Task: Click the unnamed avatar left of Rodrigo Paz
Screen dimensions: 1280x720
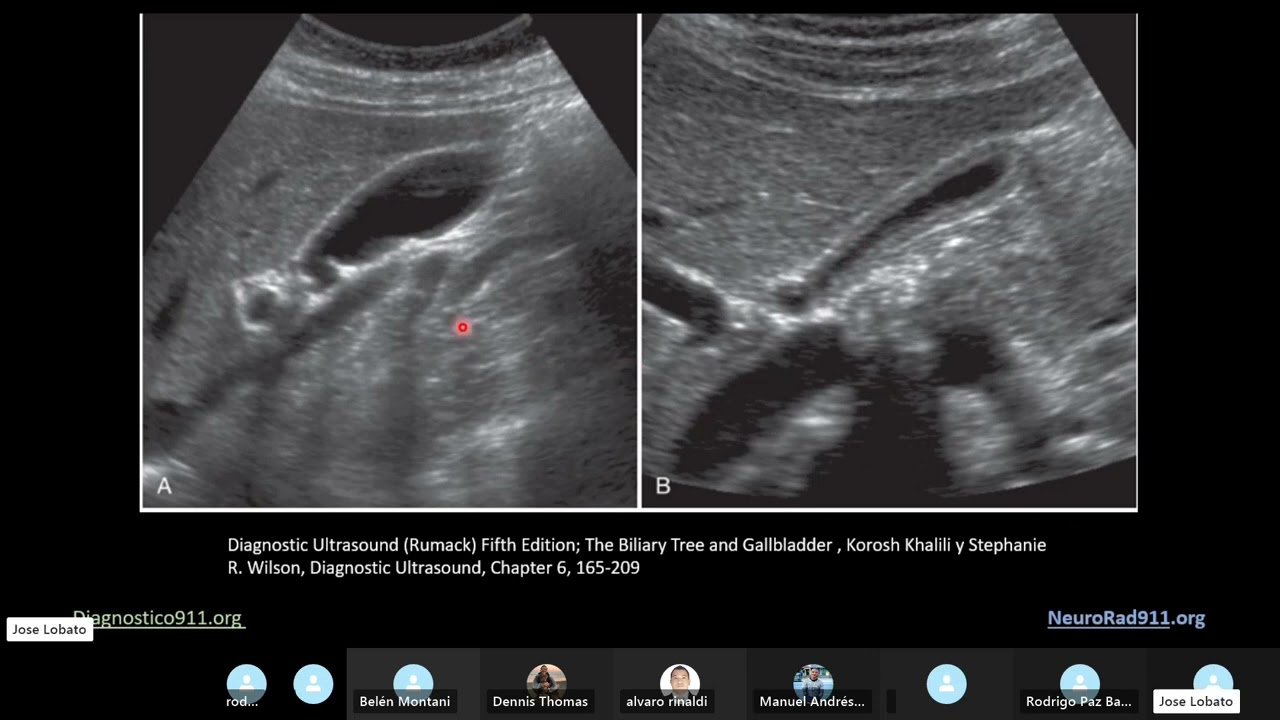Action: coord(946,684)
